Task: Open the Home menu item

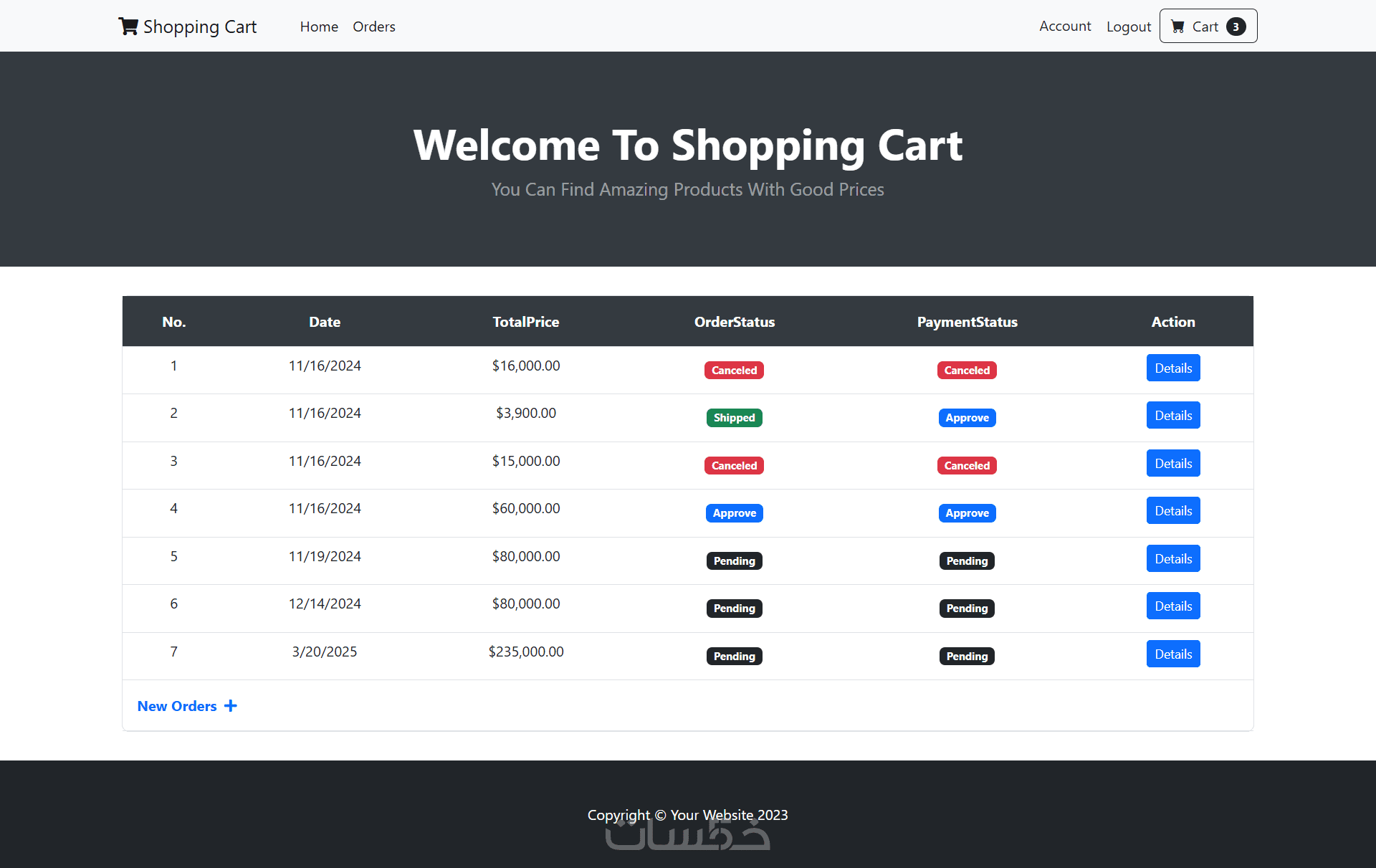Action: coord(319,27)
